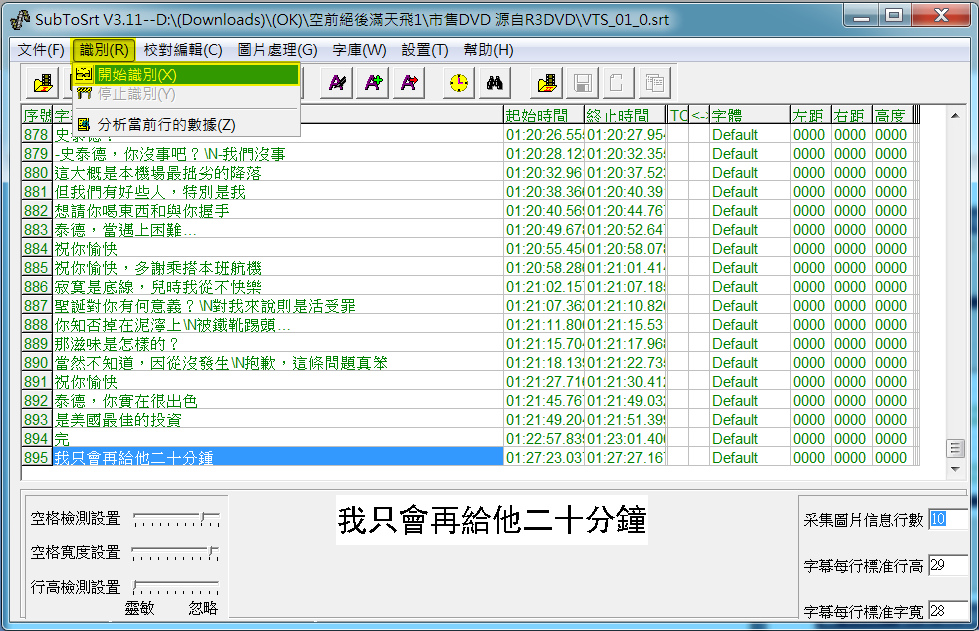Choose 停止識別(Y) menu entry
The image size is (979, 631).
click(186, 94)
